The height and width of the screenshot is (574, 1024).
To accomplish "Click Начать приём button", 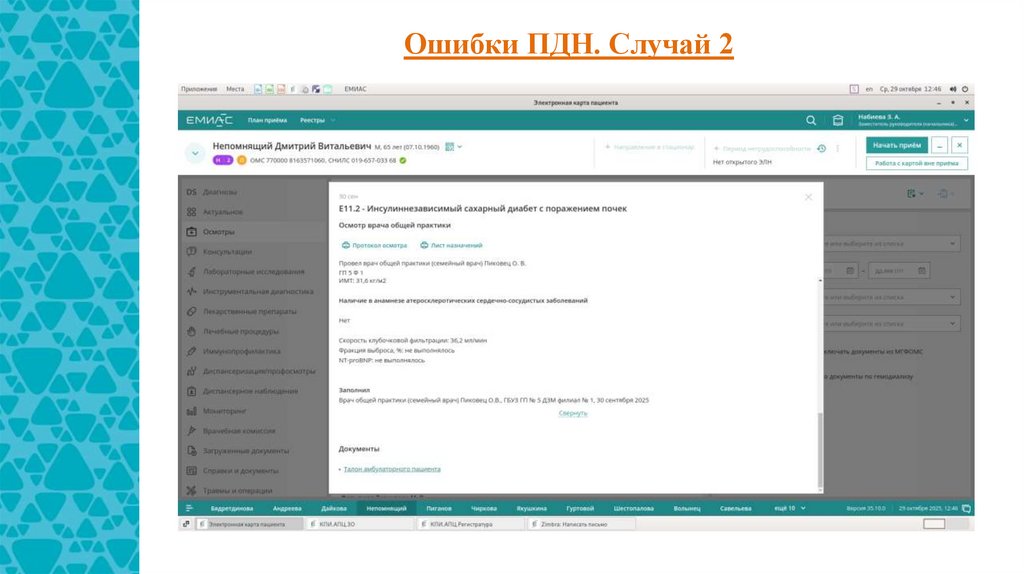I will click(897, 145).
